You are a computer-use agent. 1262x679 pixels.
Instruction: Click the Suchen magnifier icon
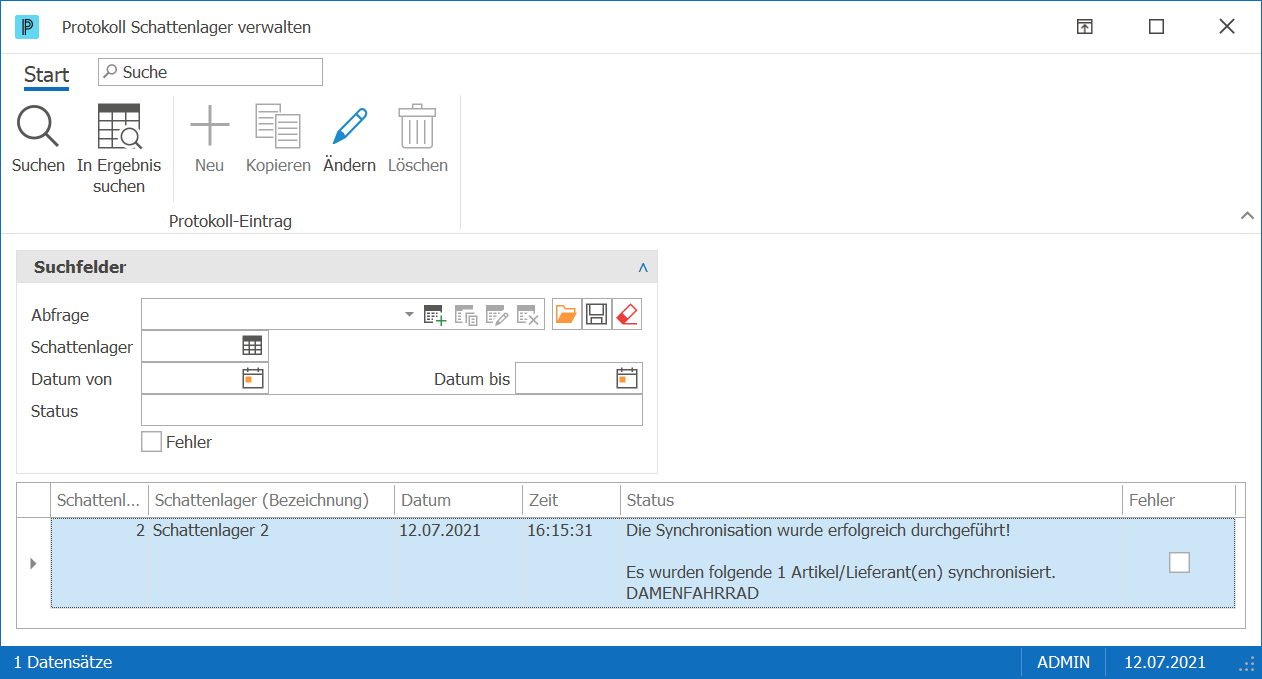[38, 127]
